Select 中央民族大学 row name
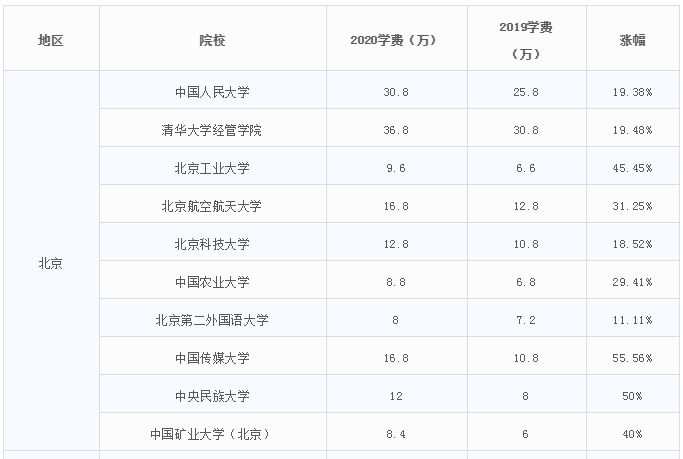Viewport: 683px width, 459px height. pos(212,396)
